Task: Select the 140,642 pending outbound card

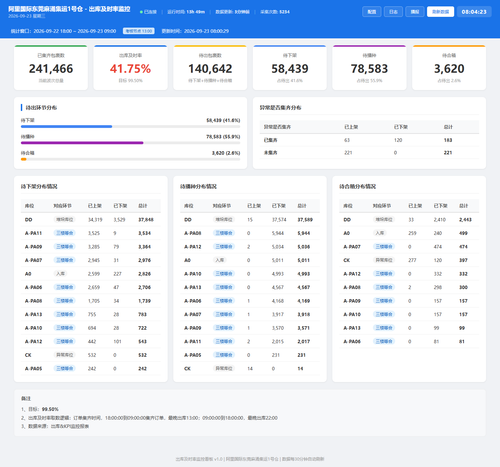Action: click(210, 68)
